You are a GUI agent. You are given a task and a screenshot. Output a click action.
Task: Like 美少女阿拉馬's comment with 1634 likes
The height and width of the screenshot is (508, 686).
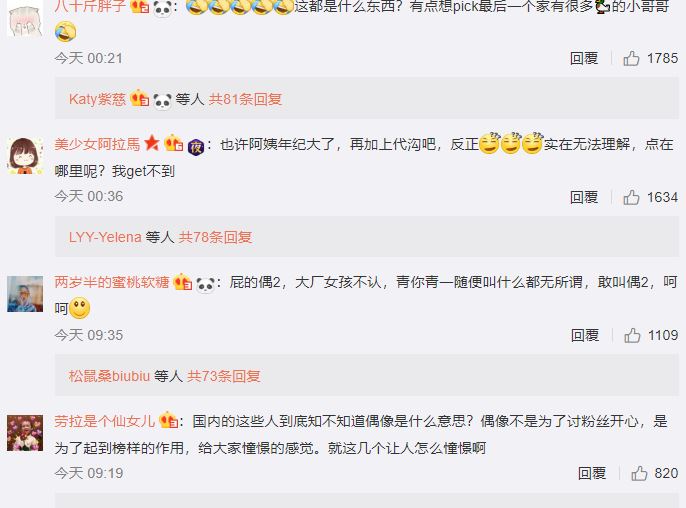click(x=631, y=197)
